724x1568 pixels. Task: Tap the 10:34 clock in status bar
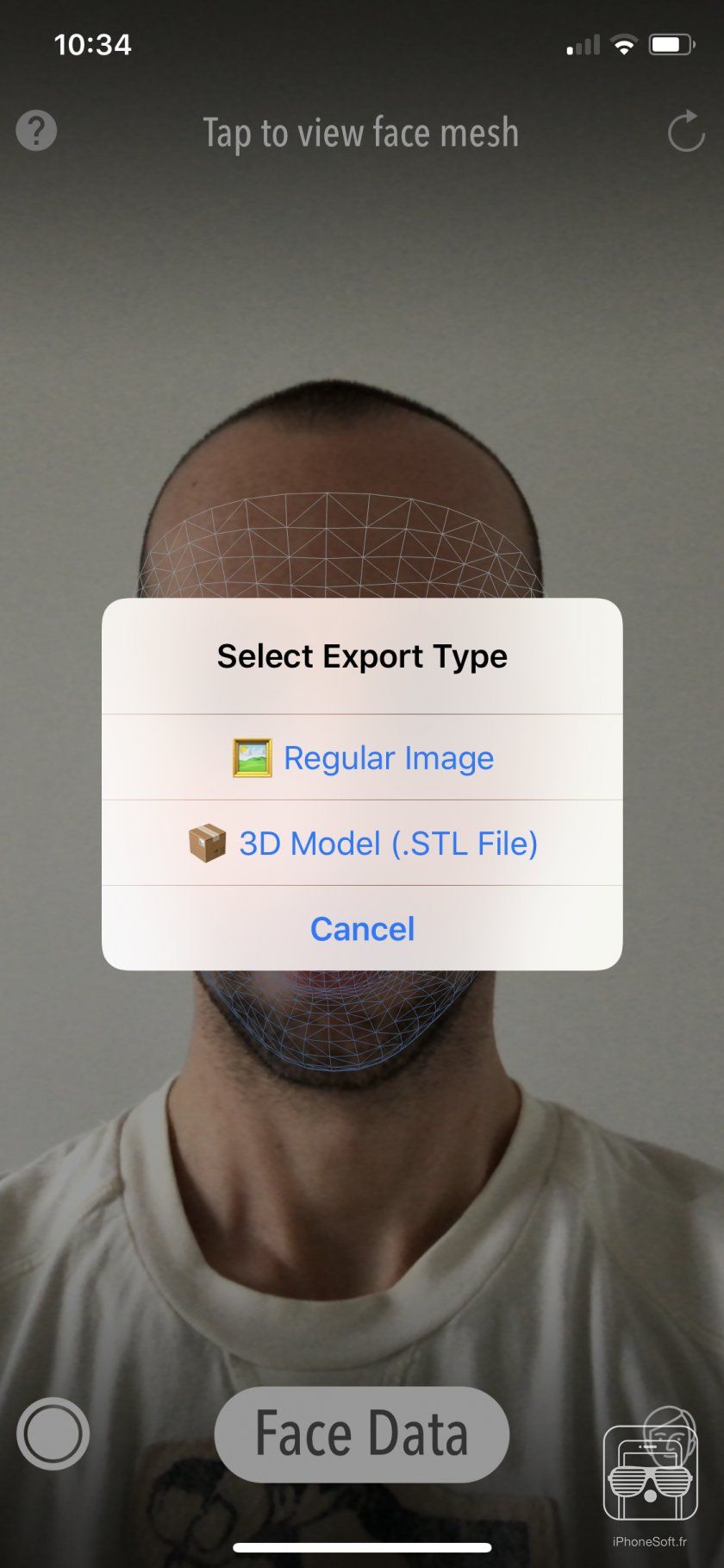93,45
